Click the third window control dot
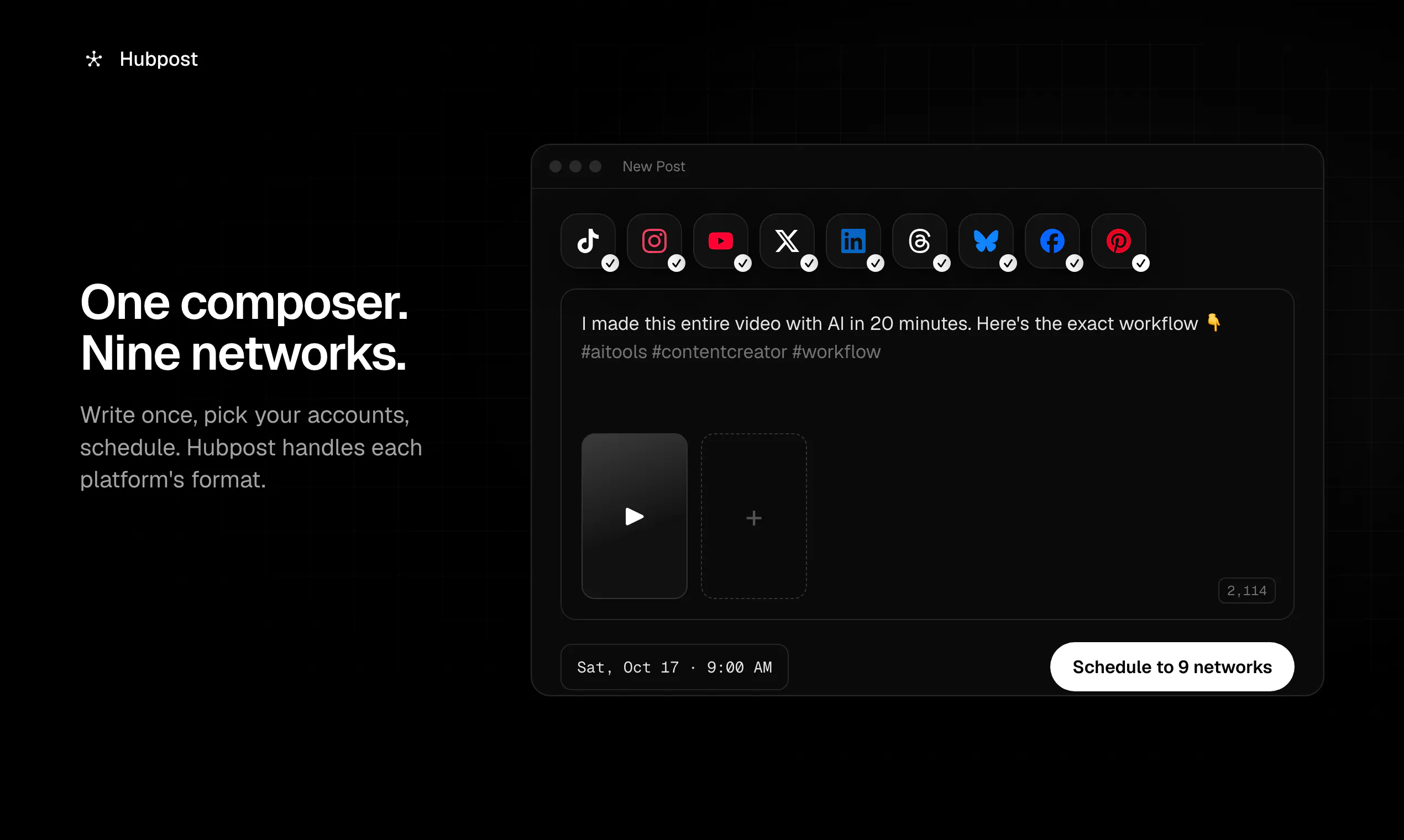Screen dimensions: 1404x840 595,166
